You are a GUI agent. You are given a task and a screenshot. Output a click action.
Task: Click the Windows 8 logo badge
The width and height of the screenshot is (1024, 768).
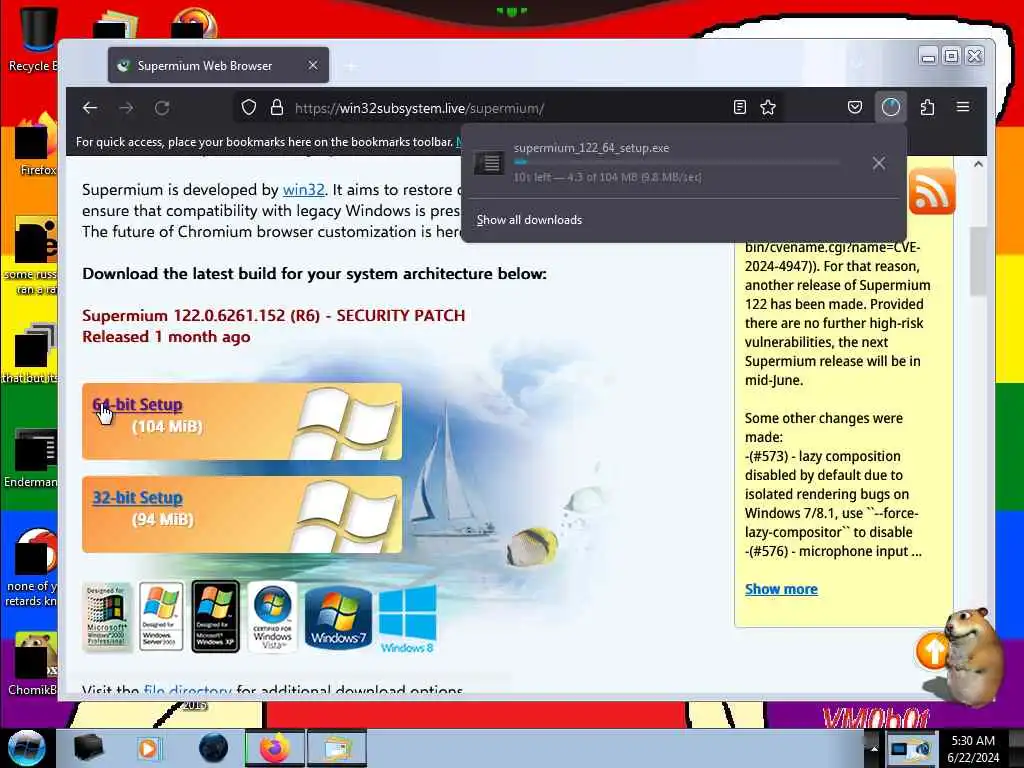coord(408,619)
